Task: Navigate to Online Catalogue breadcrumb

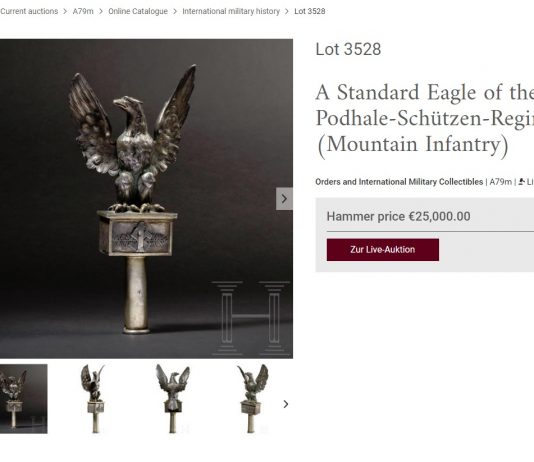Action: pos(138,11)
